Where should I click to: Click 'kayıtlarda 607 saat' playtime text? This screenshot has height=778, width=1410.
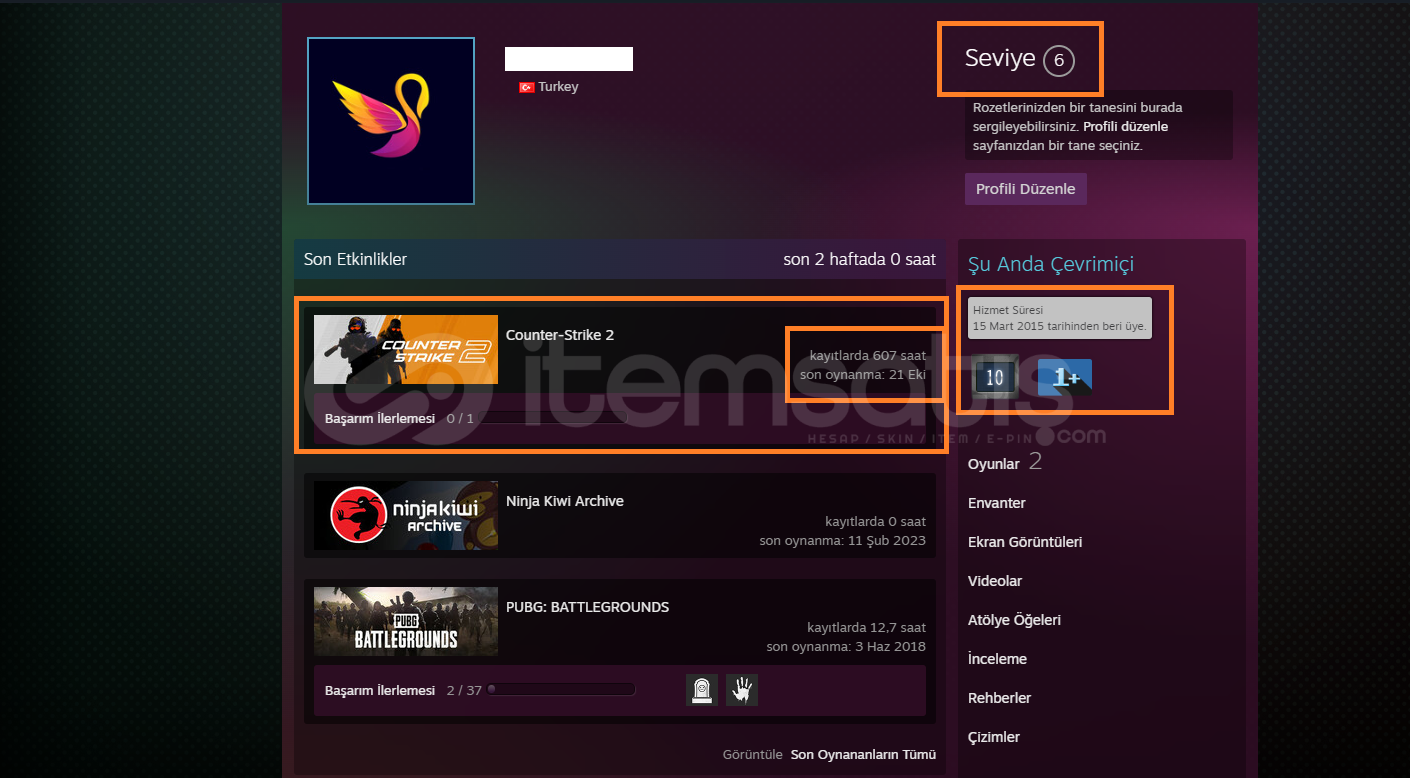click(x=868, y=355)
